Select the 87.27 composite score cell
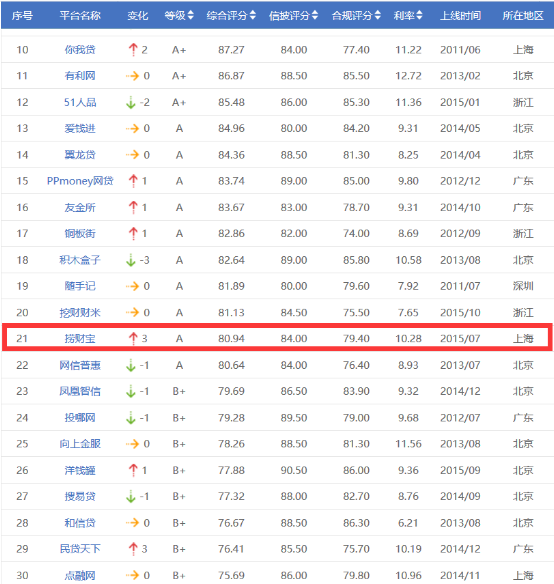The height and width of the screenshot is (584, 554). tap(231, 50)
